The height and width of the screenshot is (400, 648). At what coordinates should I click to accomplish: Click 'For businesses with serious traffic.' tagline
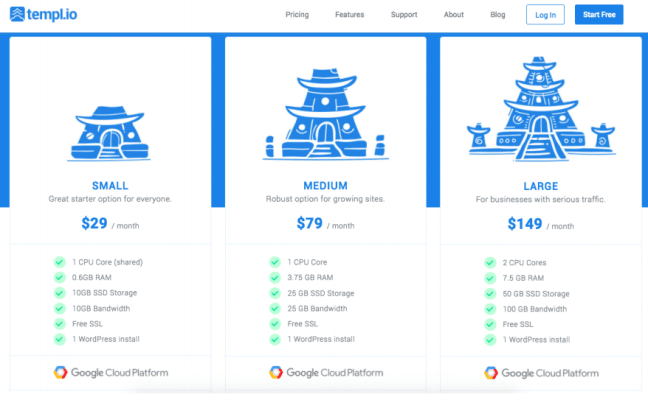(541, 199)
